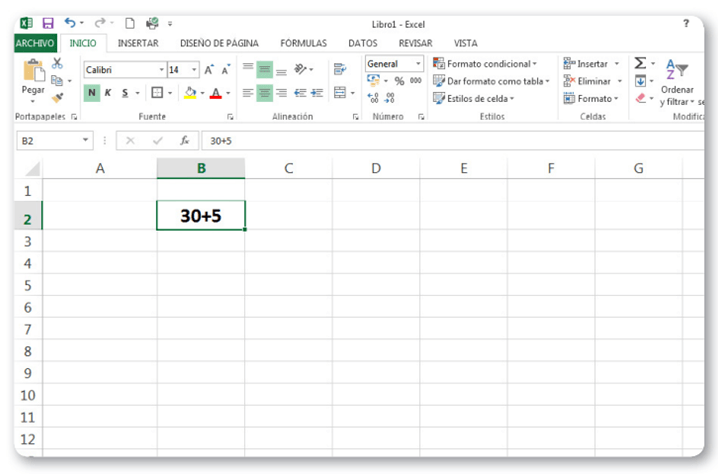Switch to the DATOS tab

[363, 43]
